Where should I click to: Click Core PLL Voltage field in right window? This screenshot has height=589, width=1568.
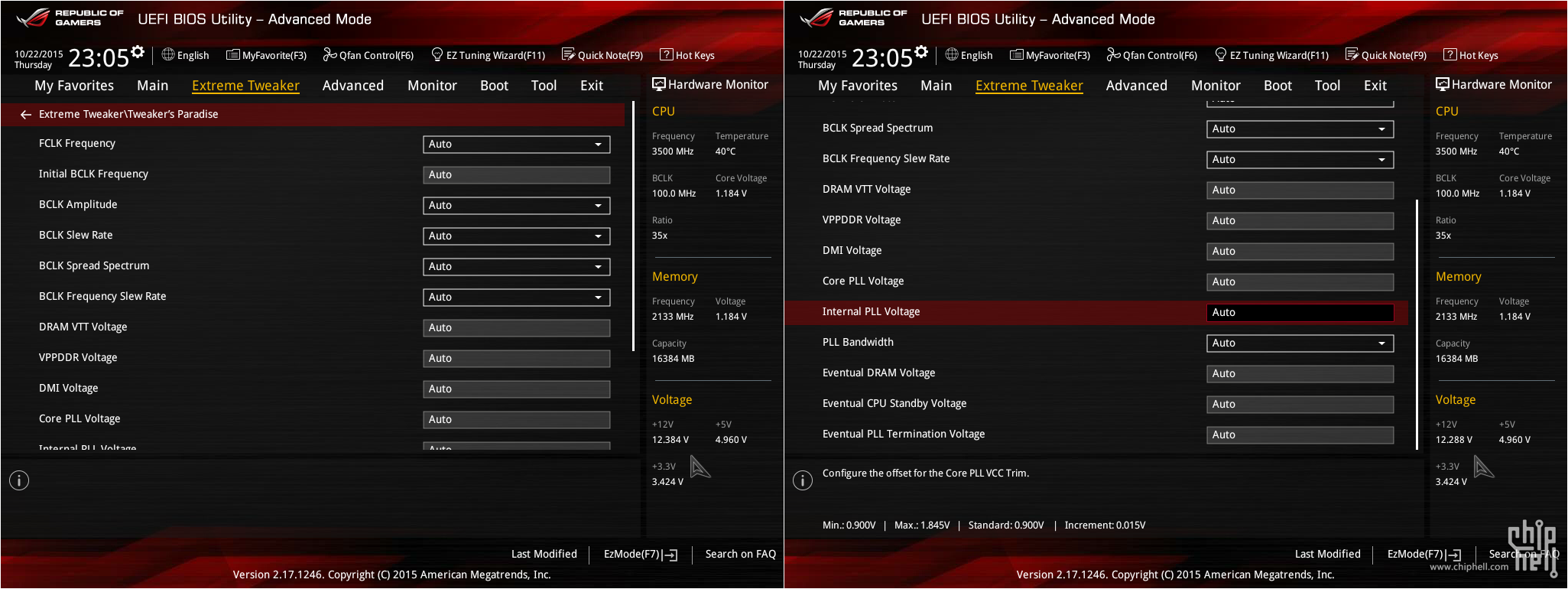tap(1300, 281)
